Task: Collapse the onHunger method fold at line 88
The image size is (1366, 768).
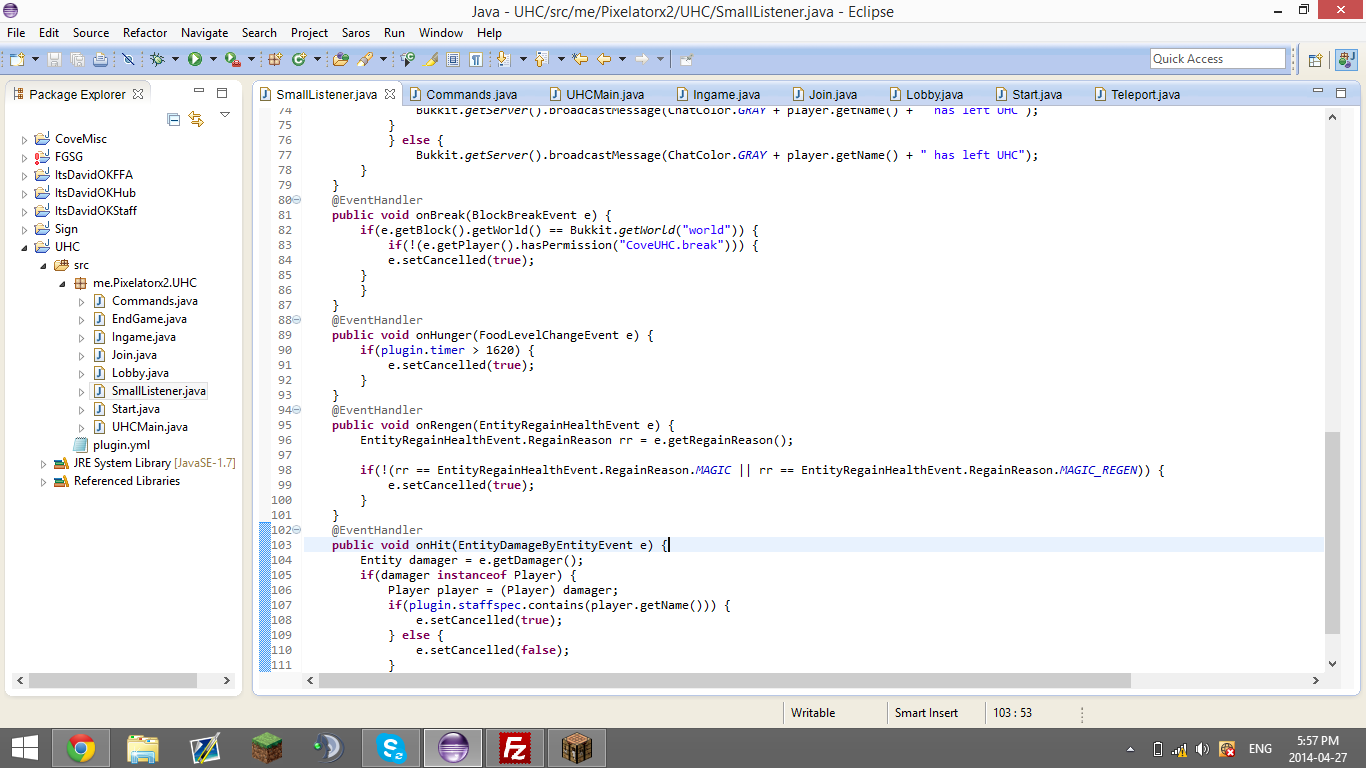Action: click(297, 320)
